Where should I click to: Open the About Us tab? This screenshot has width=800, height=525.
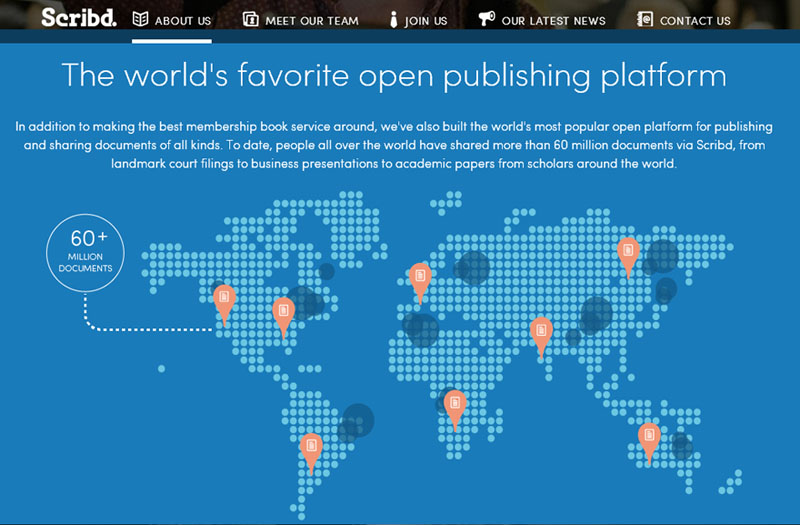point(183,21)
